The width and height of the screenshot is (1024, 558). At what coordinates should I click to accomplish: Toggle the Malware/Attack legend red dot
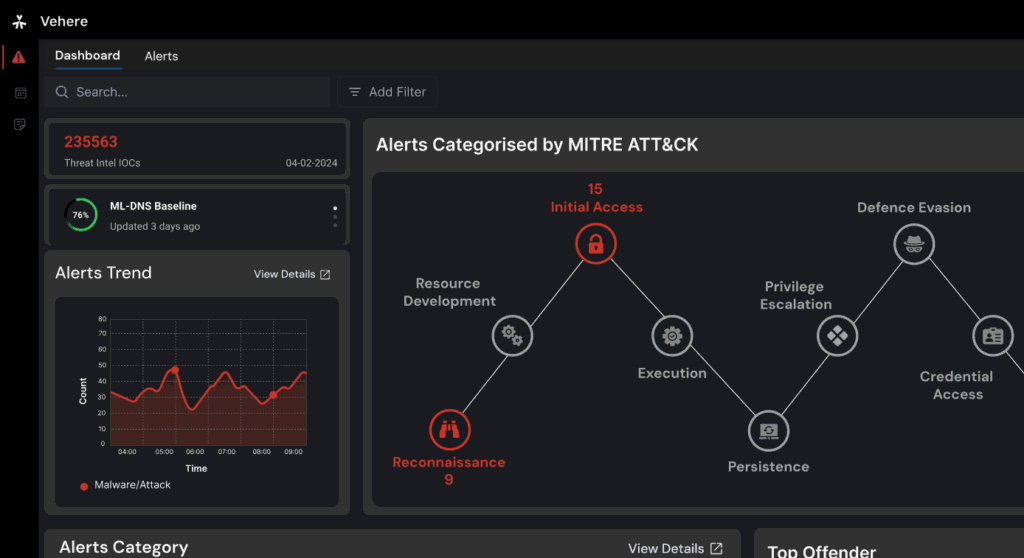84,486
